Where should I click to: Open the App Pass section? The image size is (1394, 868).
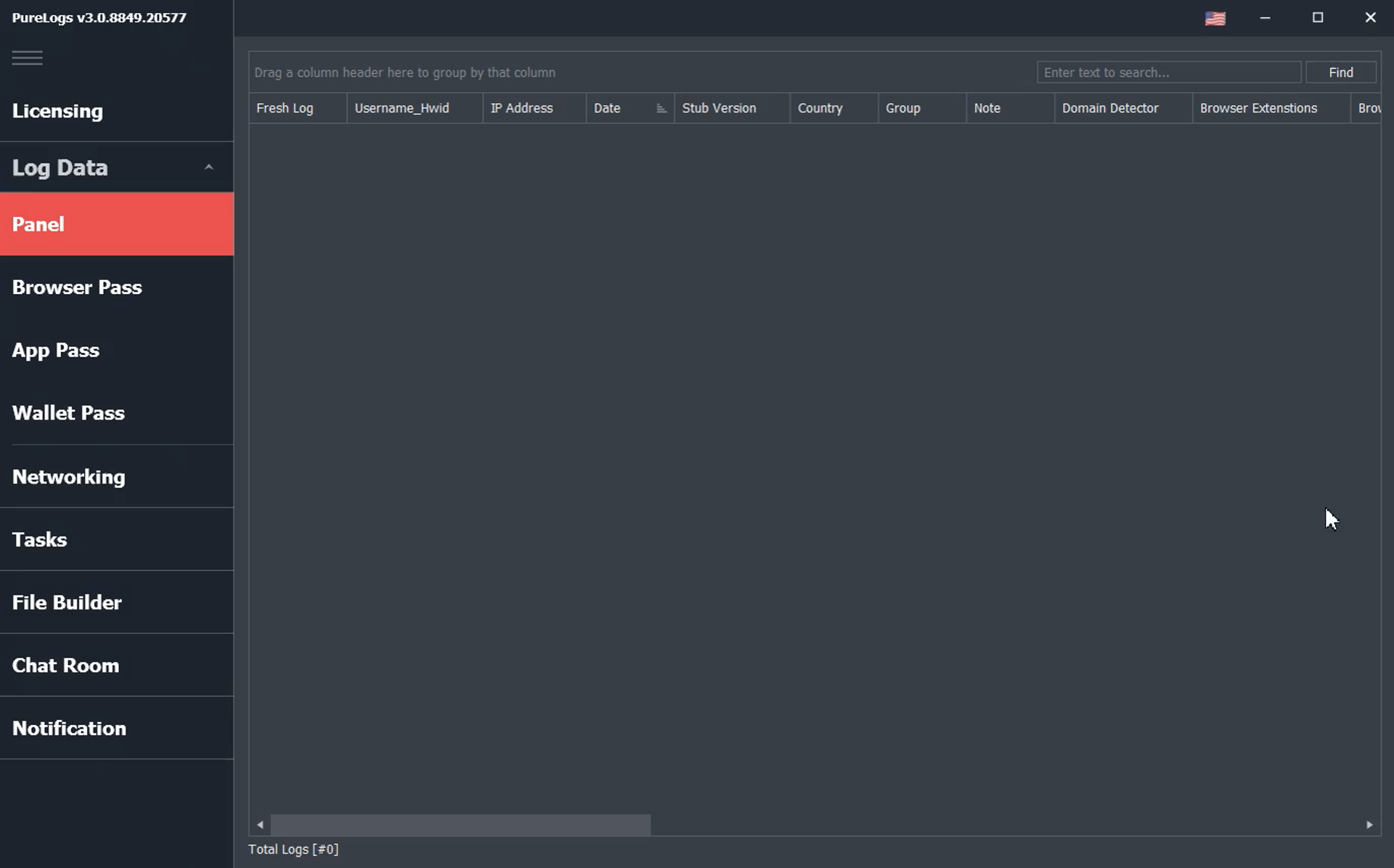[x=56, y=350]
